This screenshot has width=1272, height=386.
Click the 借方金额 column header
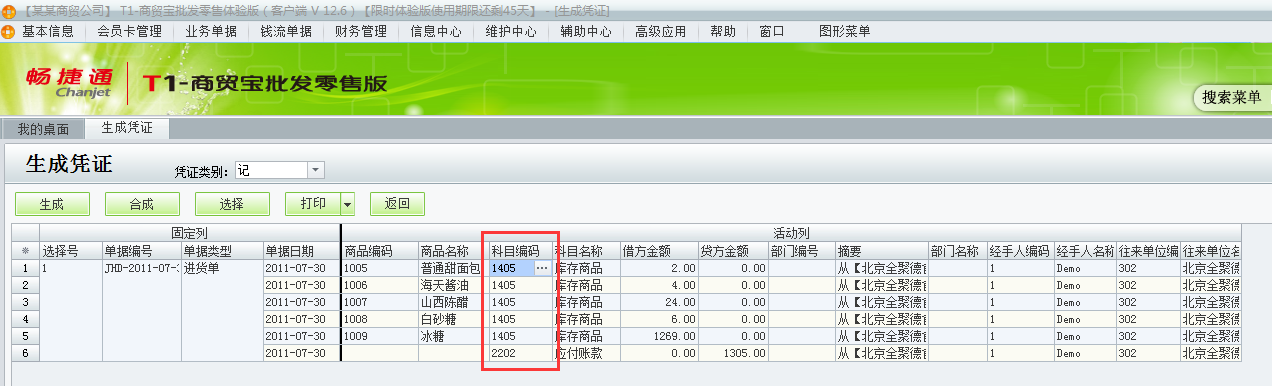pos(659,250)
